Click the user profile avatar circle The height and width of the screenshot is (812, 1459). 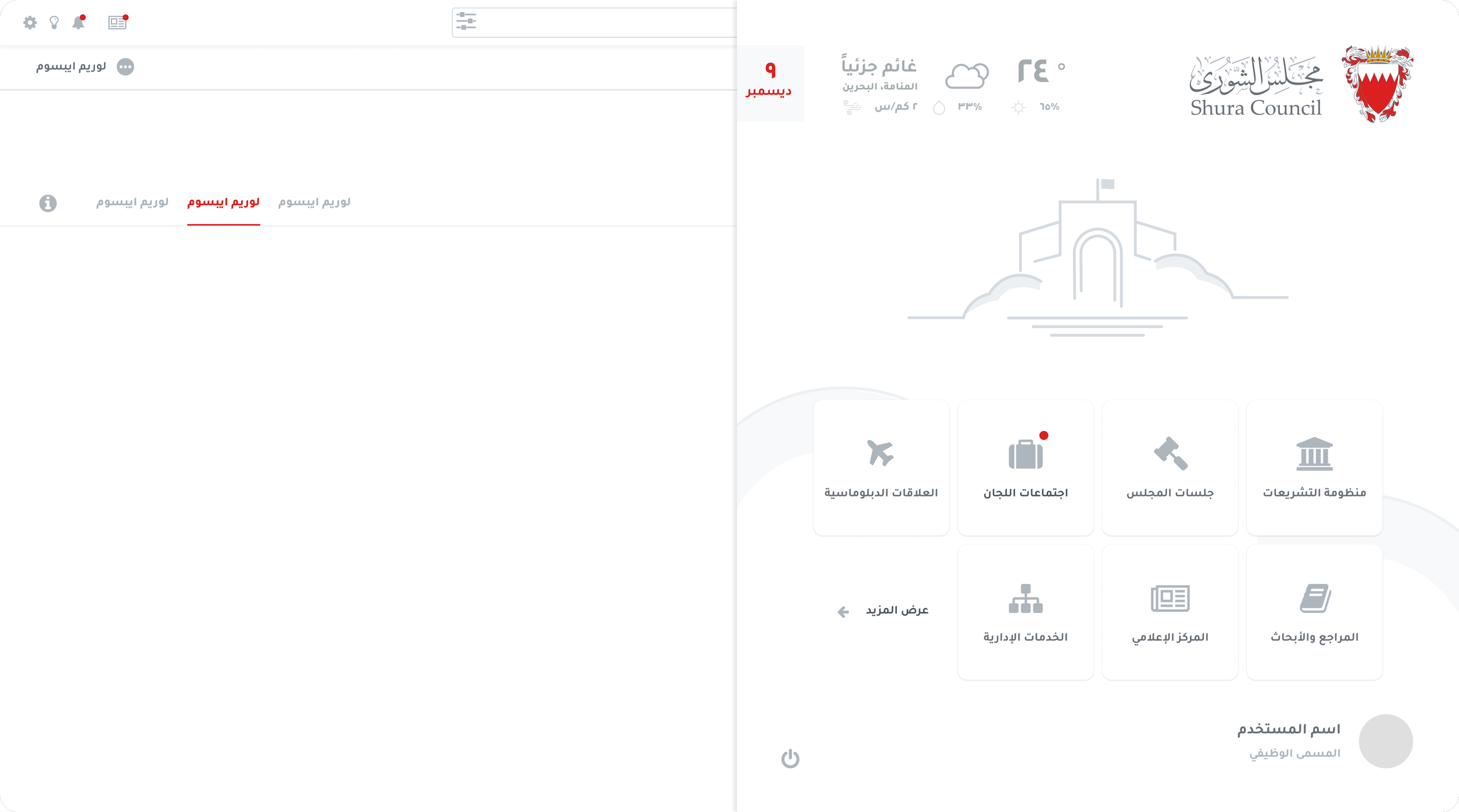pos(1385,741)
